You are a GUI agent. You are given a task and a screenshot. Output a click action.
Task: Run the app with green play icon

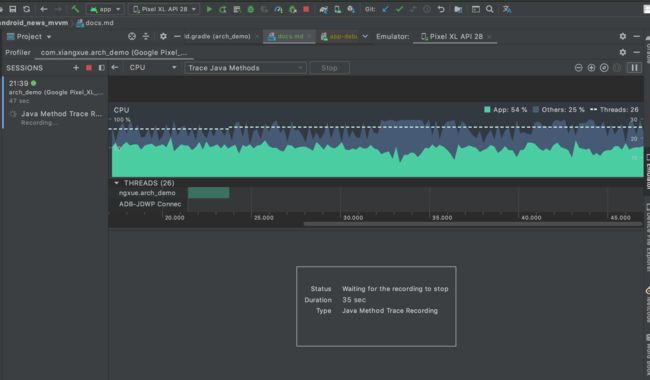[209, 9]
